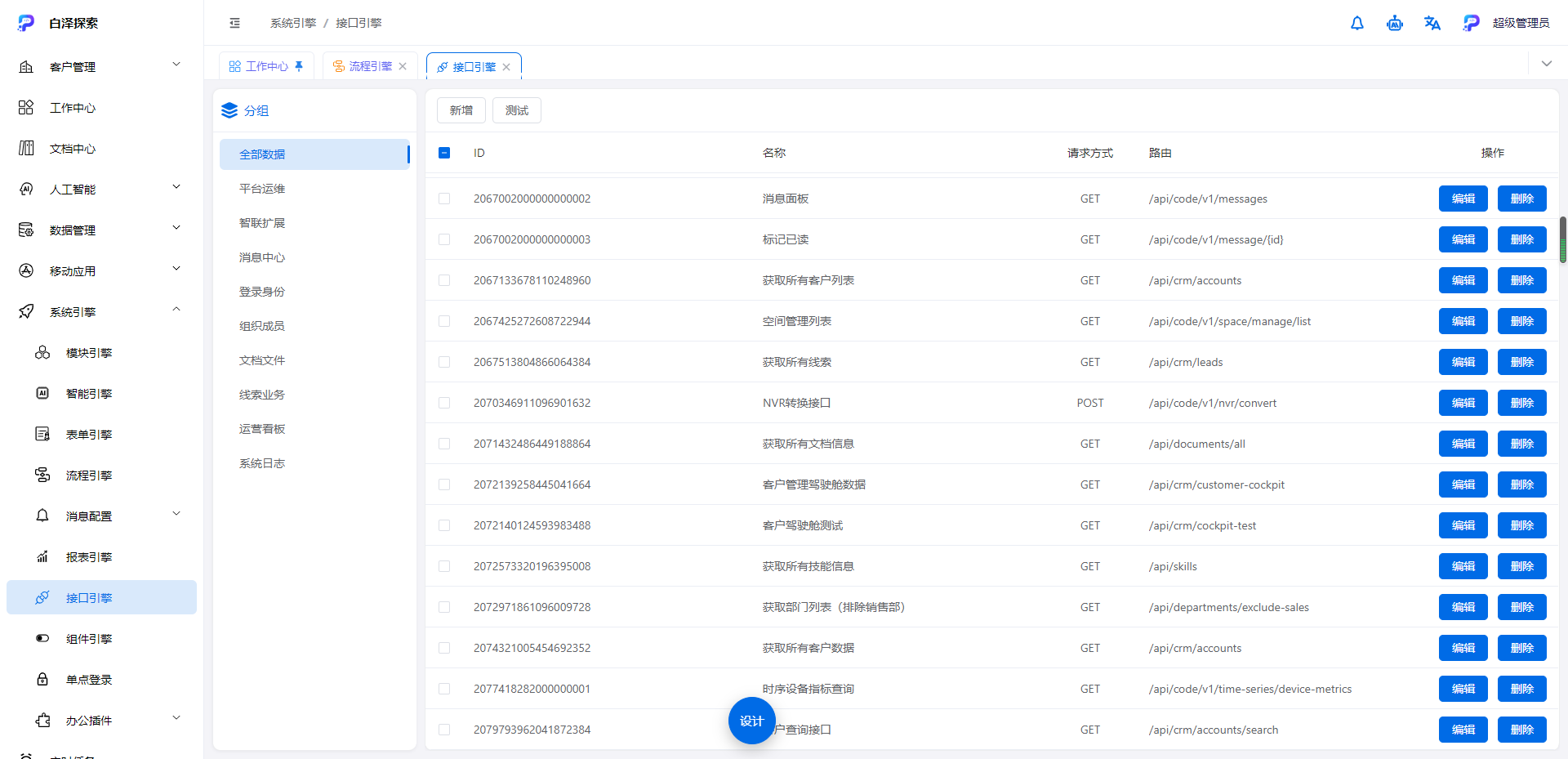Click the 文档中心 sidebar icon
This screenshot has width=1568, height=759.
tap(26, 149)
